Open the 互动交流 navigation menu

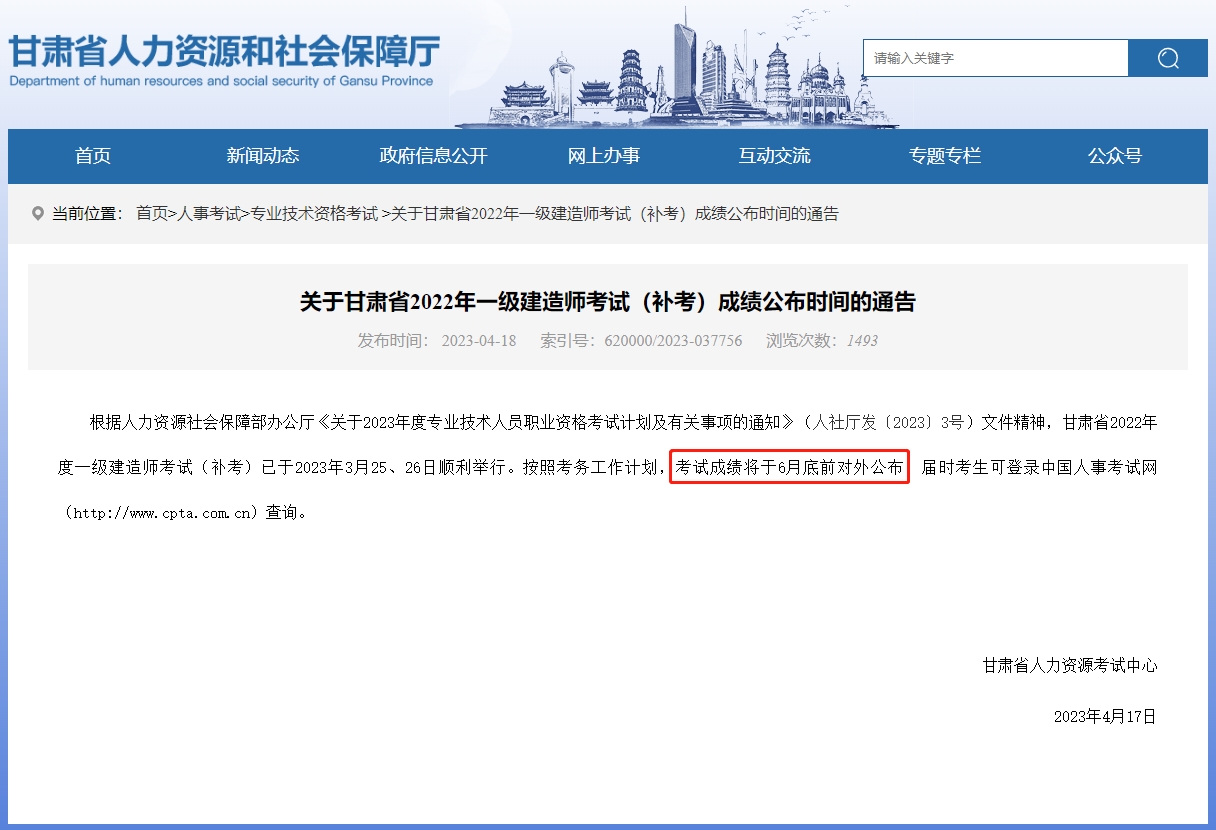pos(774,156)
